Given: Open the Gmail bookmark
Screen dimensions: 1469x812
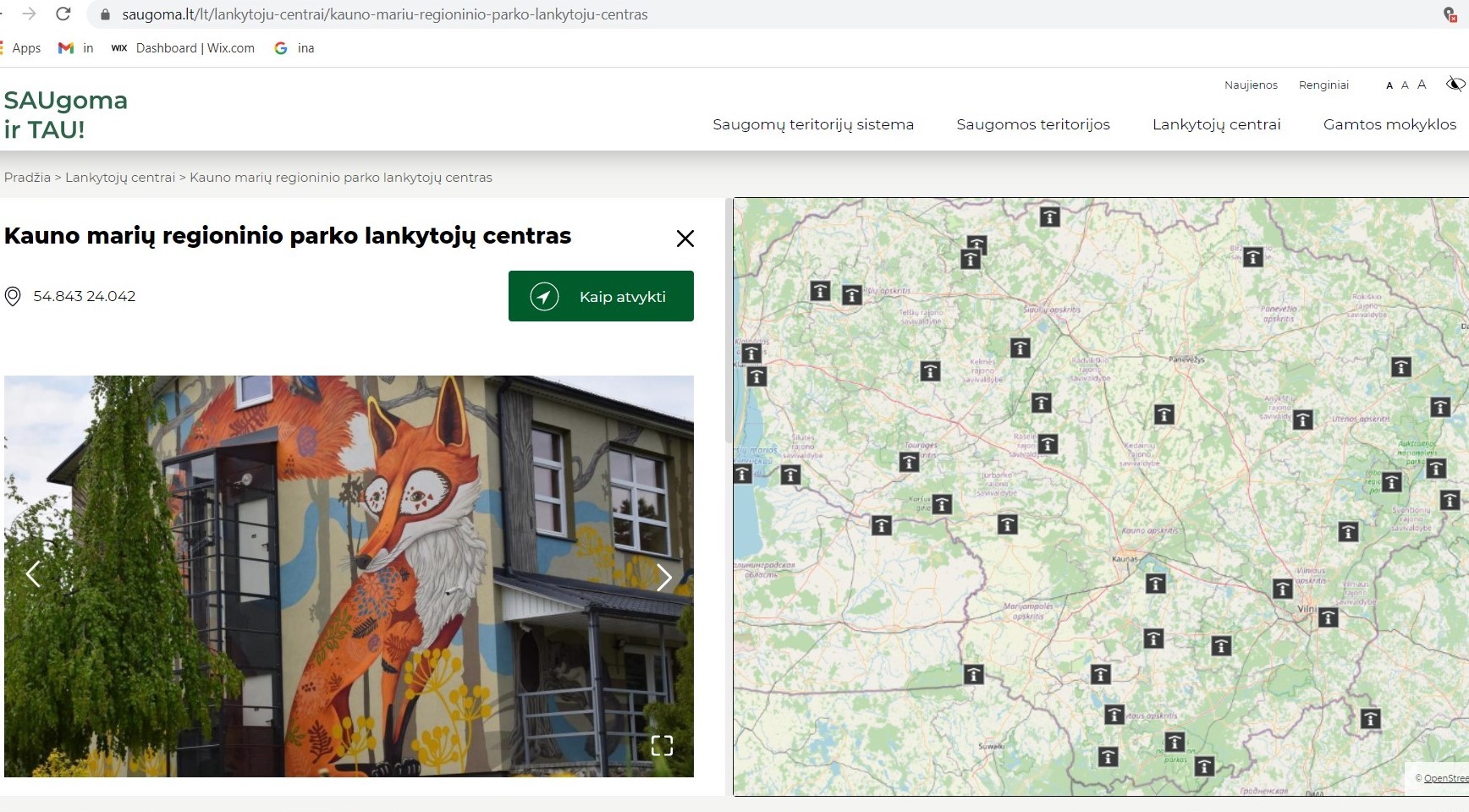Looking at the screenshot, I should [x=75, y=48].
